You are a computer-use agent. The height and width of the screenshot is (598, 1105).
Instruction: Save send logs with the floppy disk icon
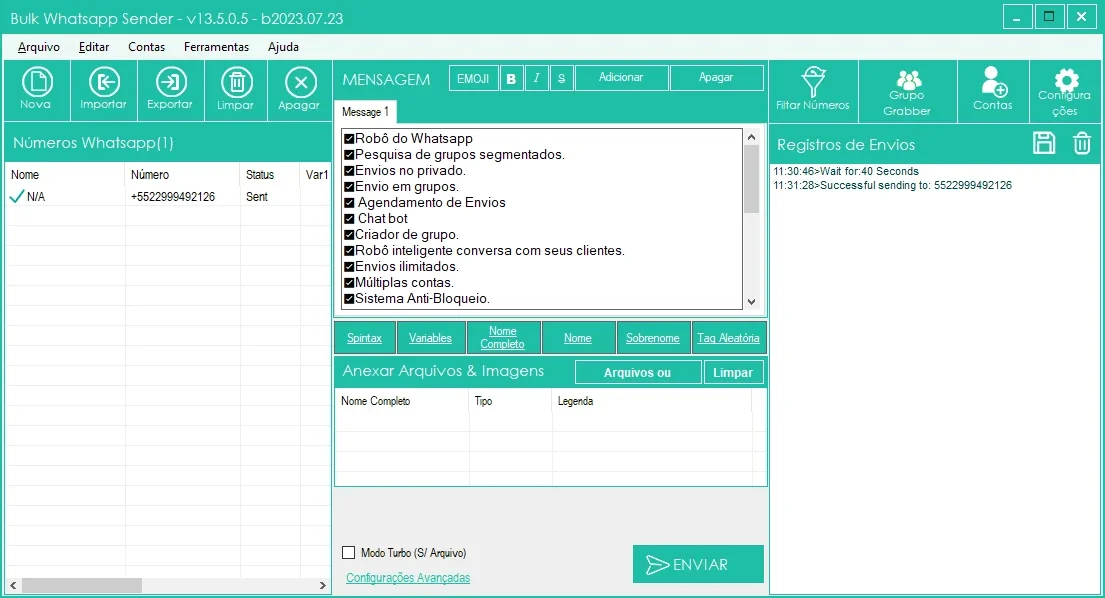[1044, 143]
